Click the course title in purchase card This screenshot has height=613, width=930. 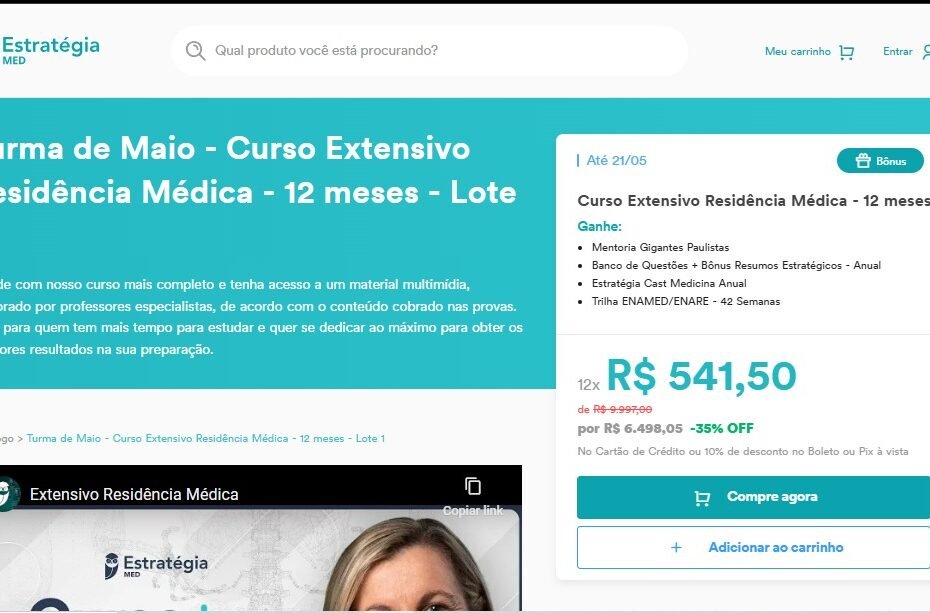[x=753, y=201]
